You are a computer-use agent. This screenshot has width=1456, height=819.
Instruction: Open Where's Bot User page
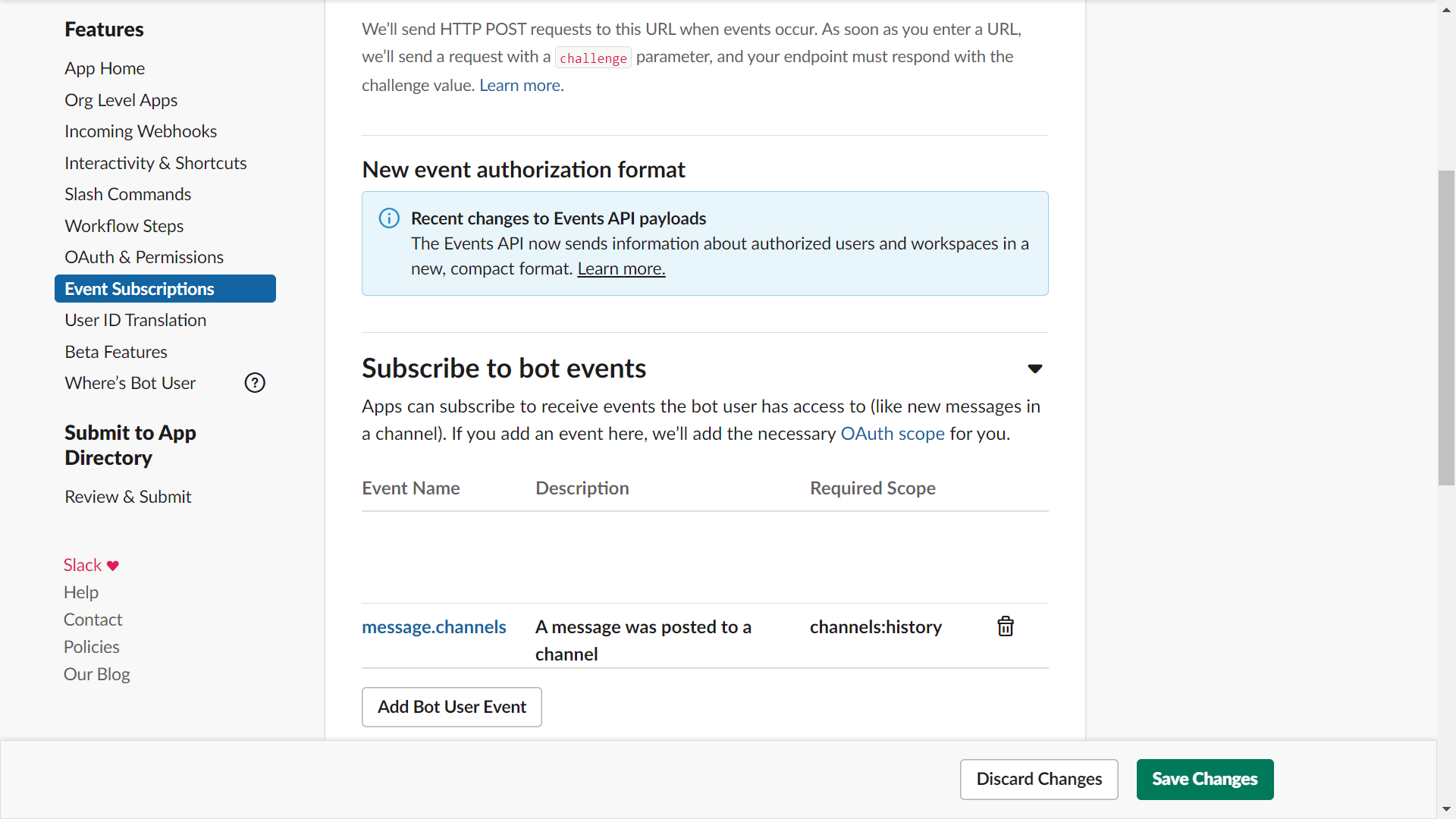coord(130,383)
